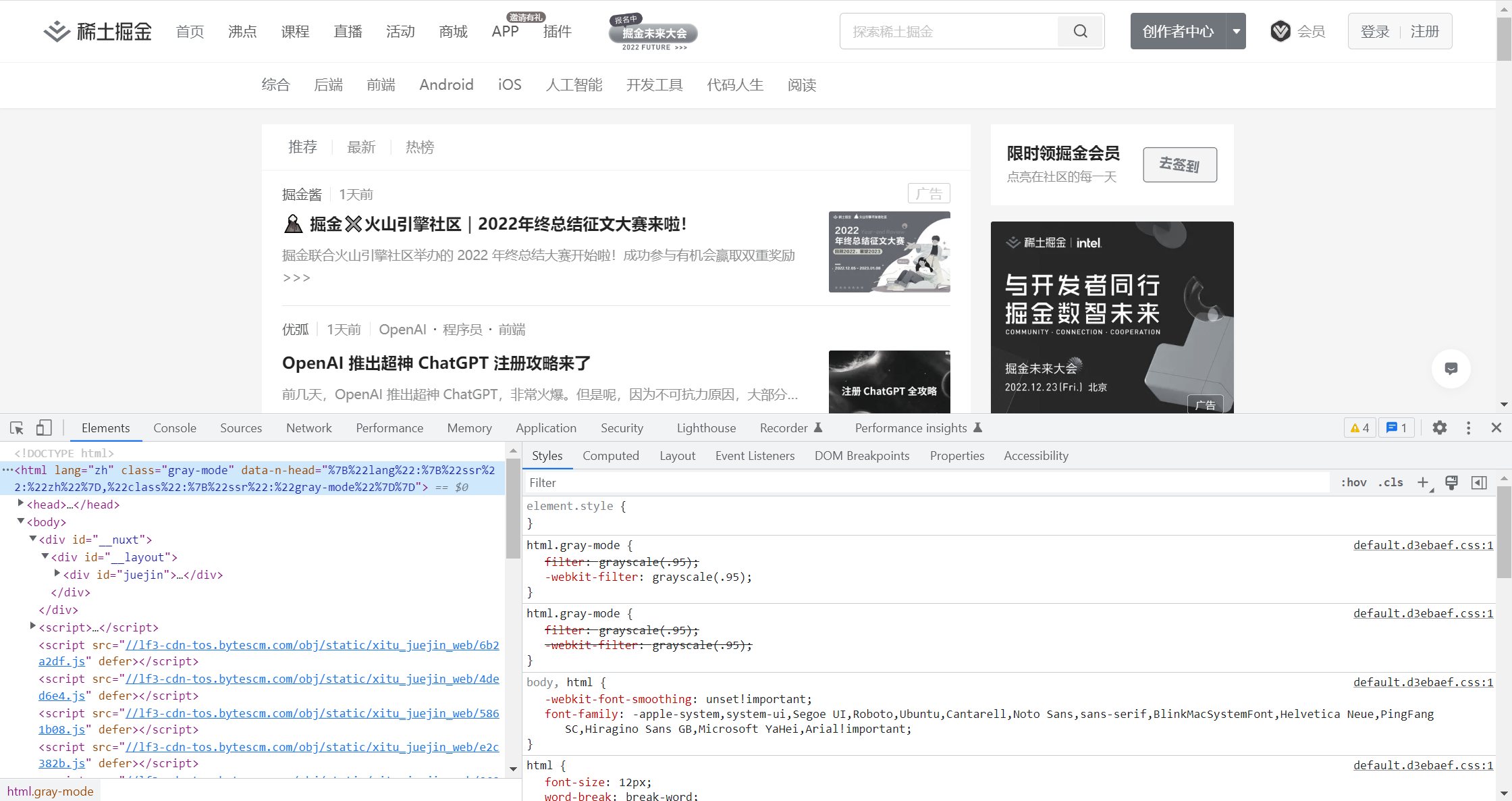Toggle the .cls element classes panel
Image resolution: width=1512 pixels, height=801 pixels.
[1390, 482]
